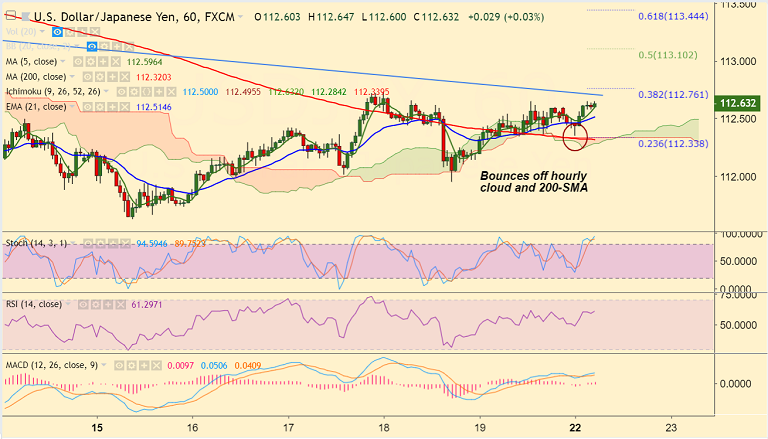Click plus icon next to Stoch indicator

112,243
